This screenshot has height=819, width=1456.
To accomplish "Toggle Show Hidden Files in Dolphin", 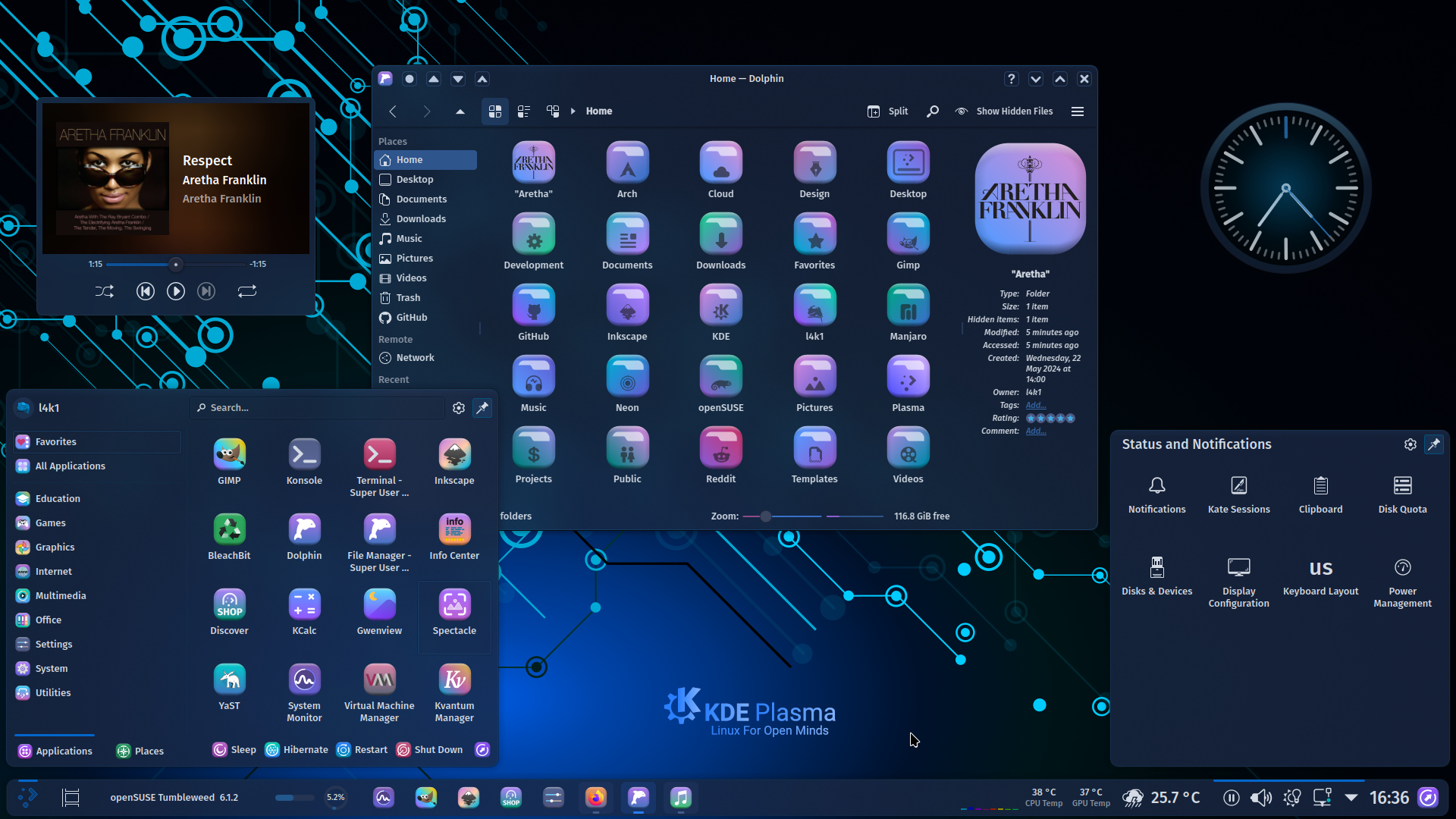I will [x=1004, y=111].
